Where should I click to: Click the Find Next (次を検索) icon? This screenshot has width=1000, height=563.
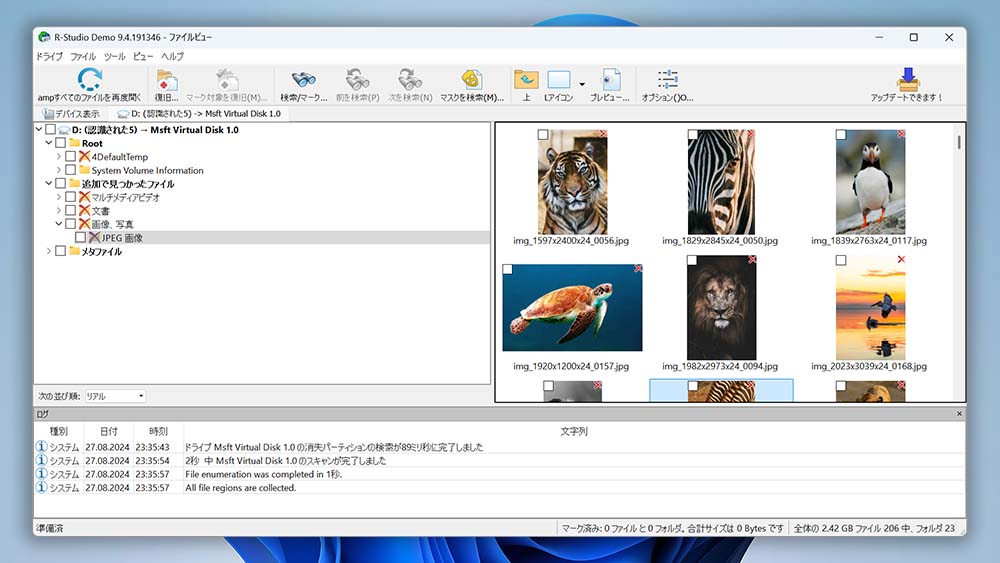(x=410, y=80)
